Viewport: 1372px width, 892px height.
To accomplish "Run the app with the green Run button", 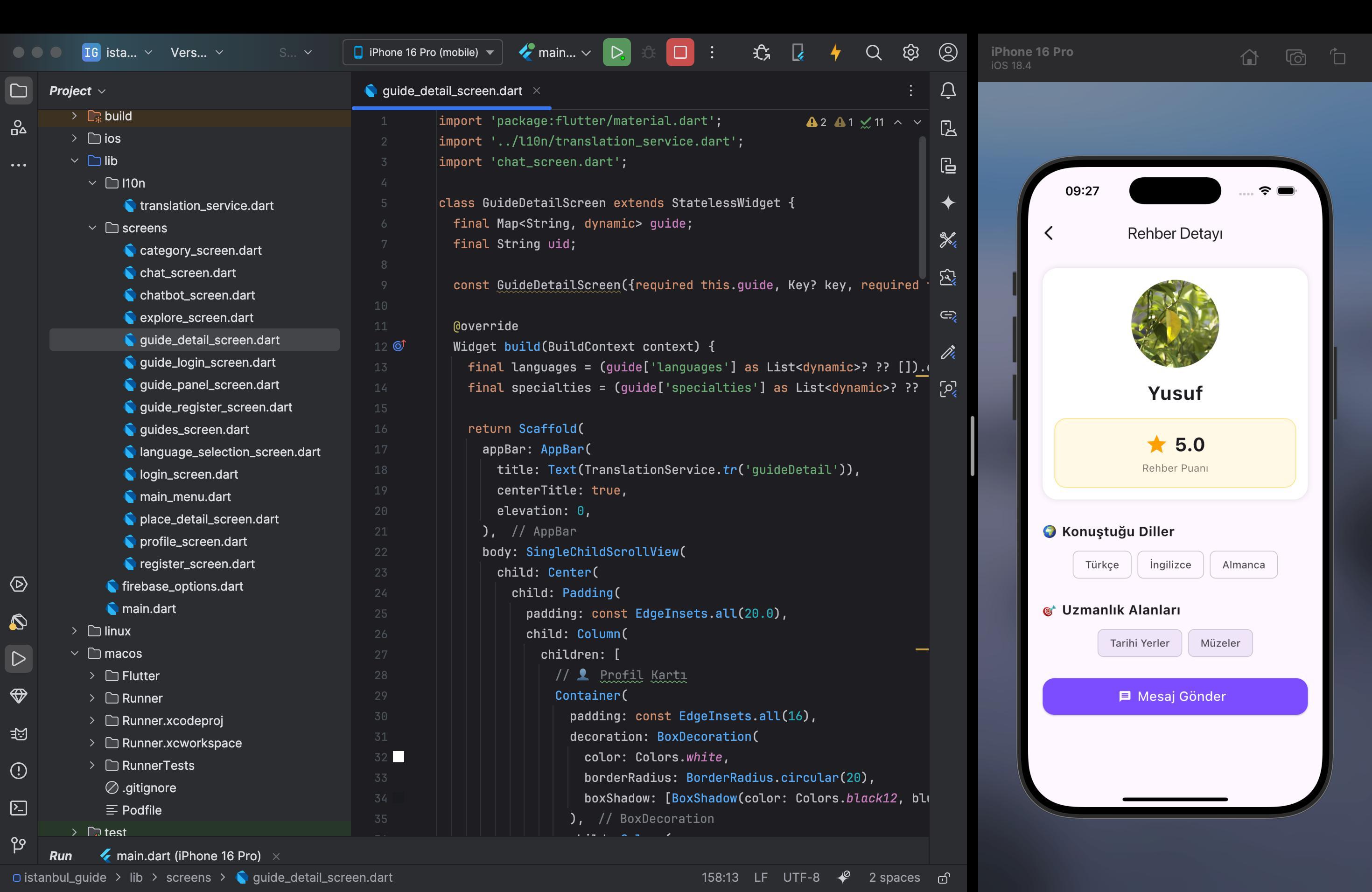I will [616, 52].
